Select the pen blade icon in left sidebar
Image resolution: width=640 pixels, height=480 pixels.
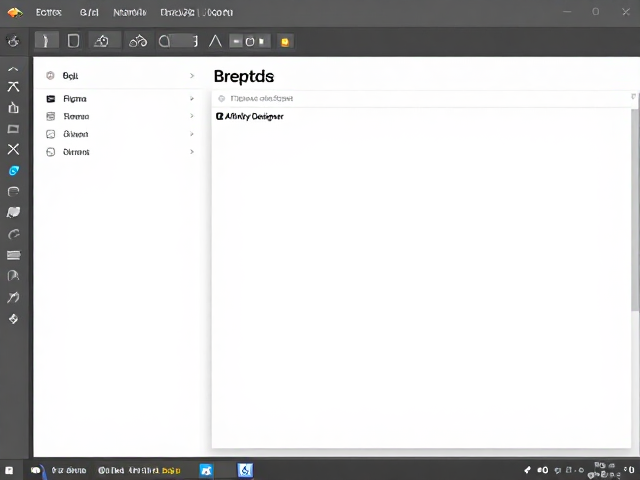pos(13,297)
